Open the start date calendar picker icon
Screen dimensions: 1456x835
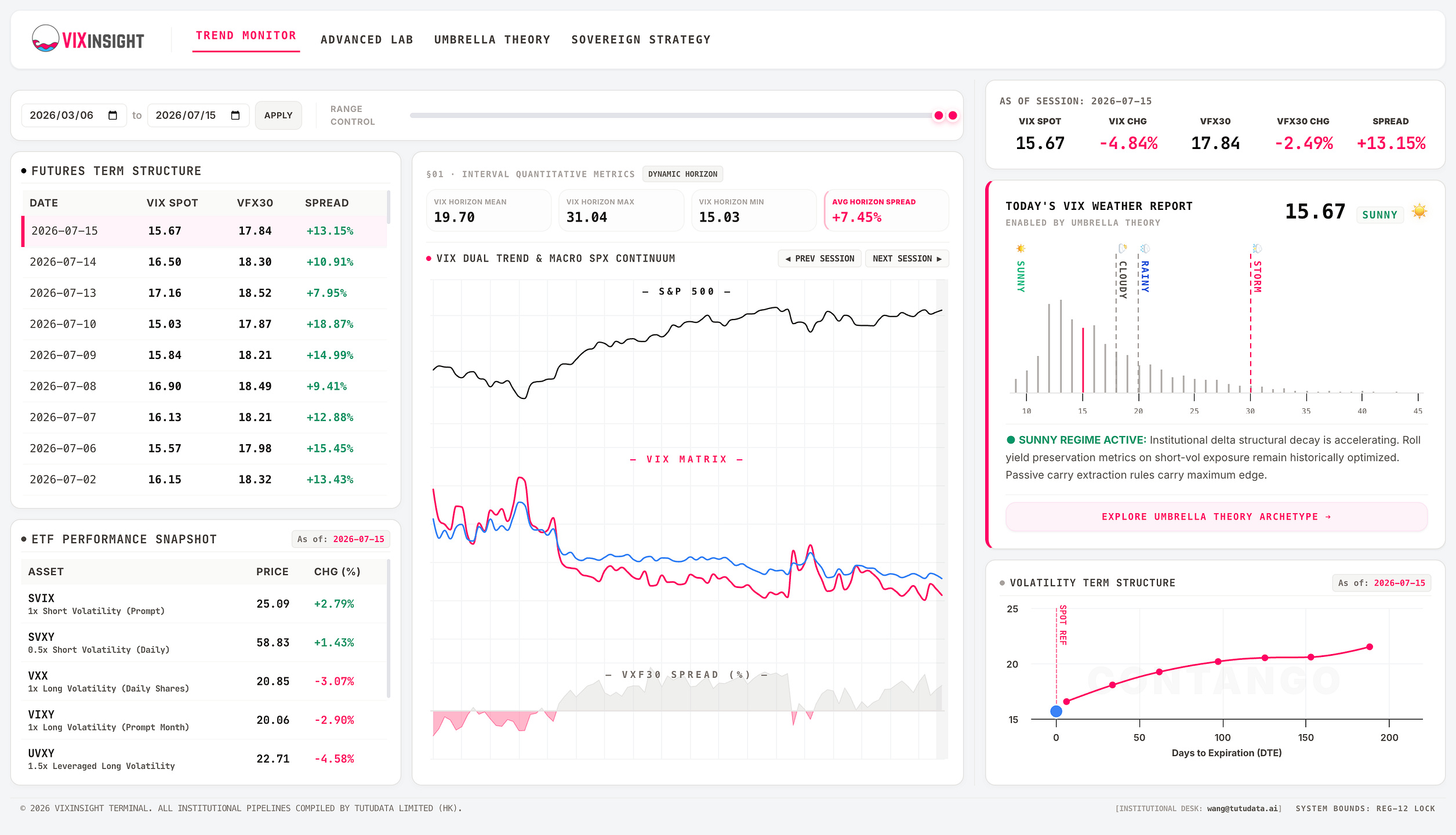point(112,115)
